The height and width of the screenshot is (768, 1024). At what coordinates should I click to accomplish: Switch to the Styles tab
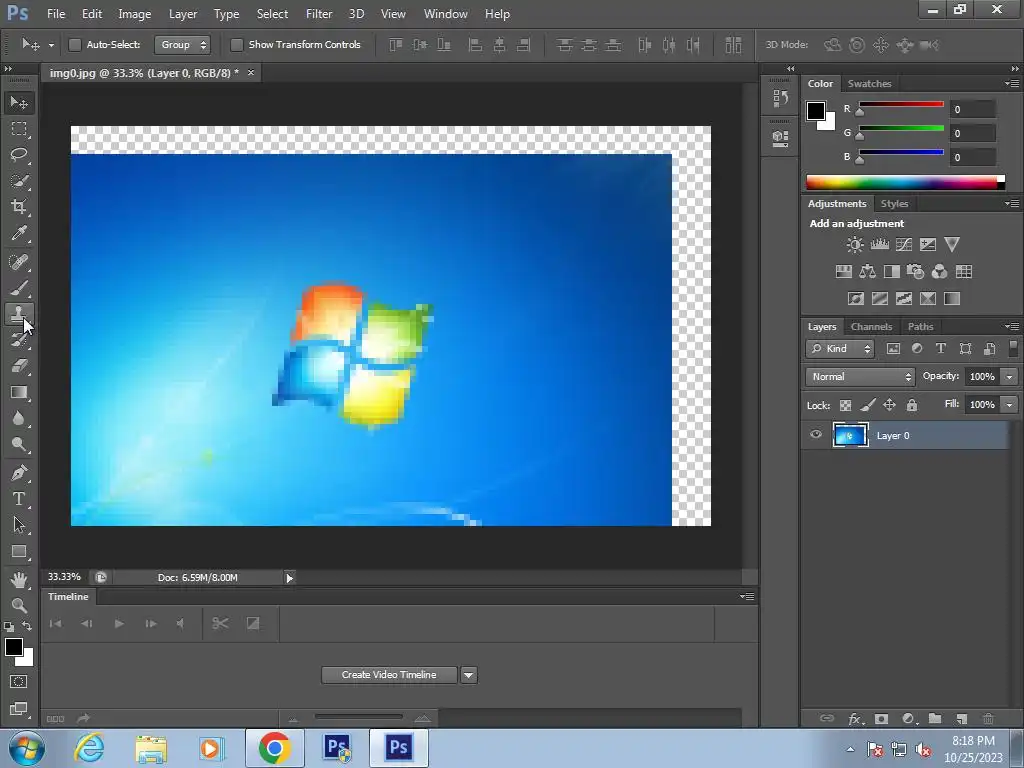pos(894,204)
